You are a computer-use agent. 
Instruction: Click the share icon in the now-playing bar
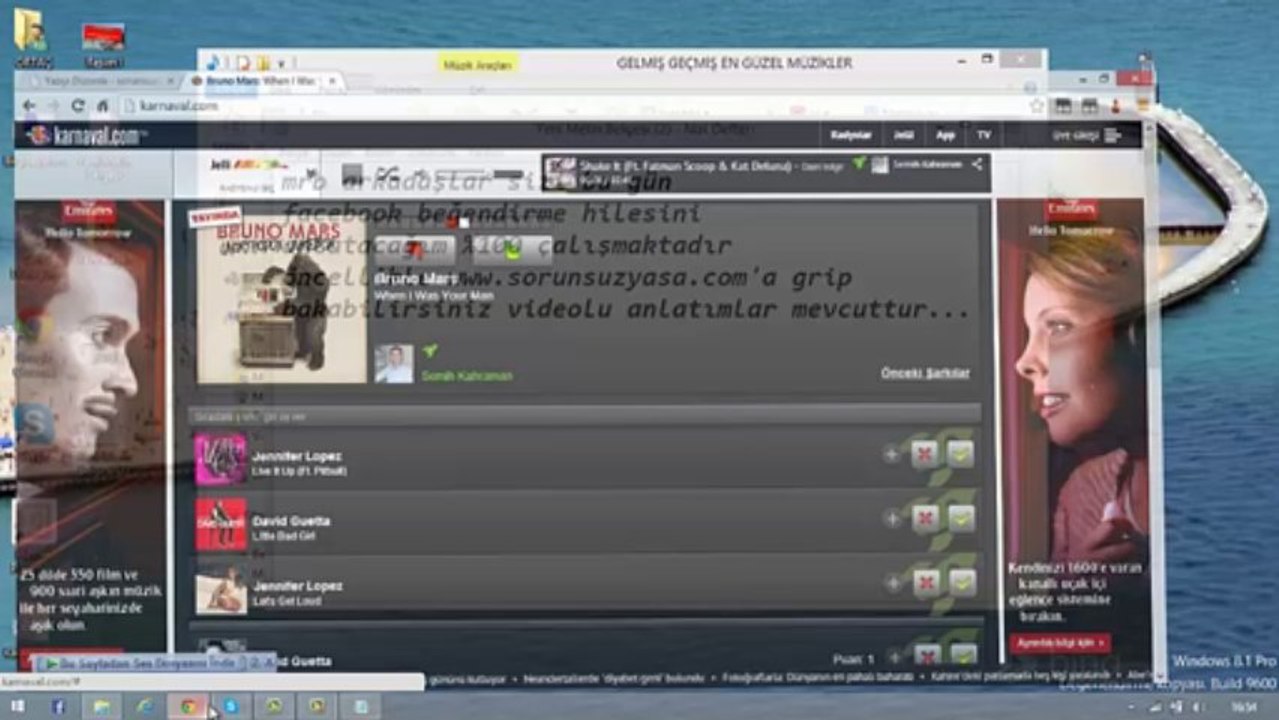click(x=977, y=164)
